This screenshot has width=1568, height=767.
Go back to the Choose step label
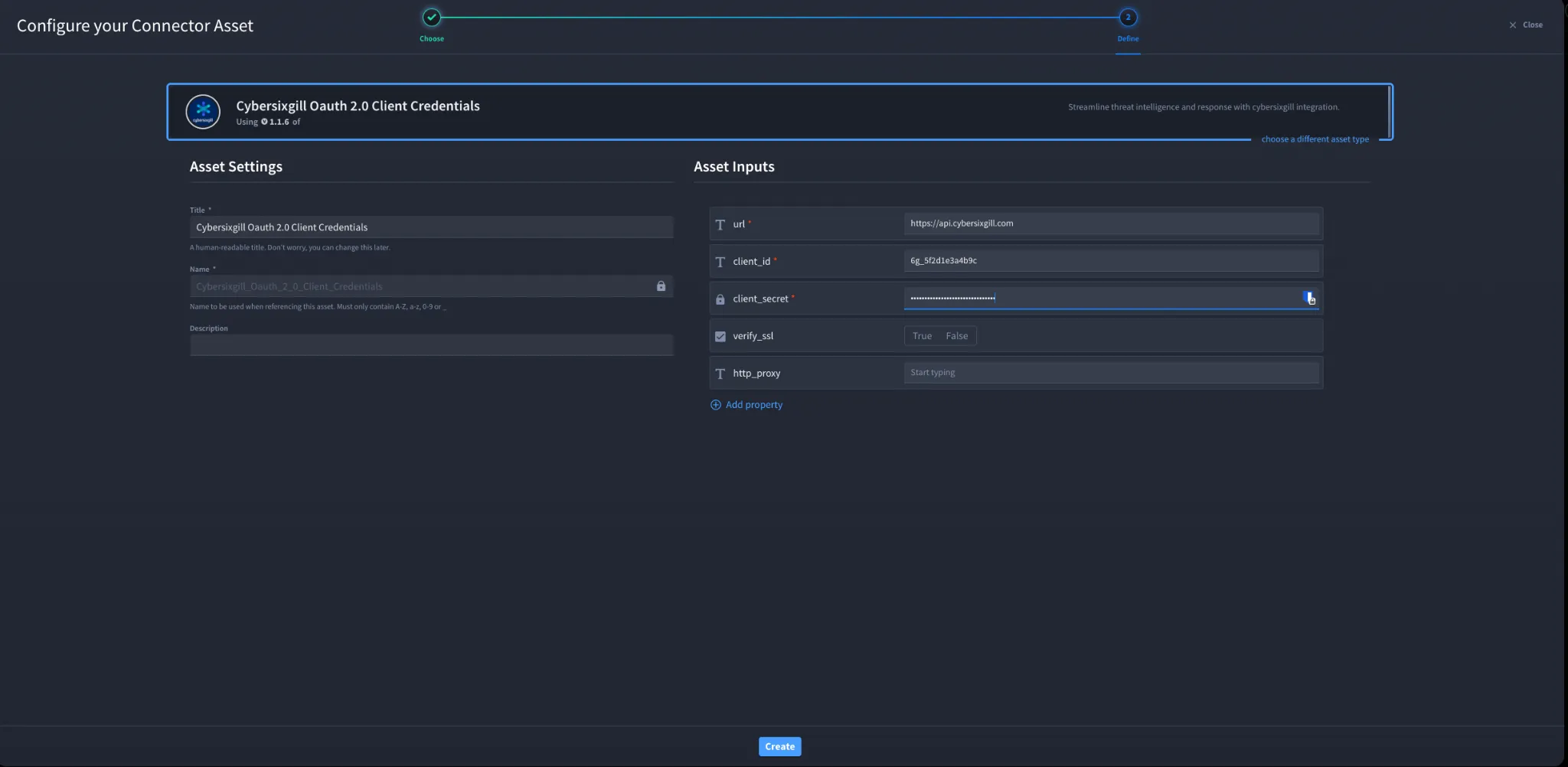(x=432, y=38)
